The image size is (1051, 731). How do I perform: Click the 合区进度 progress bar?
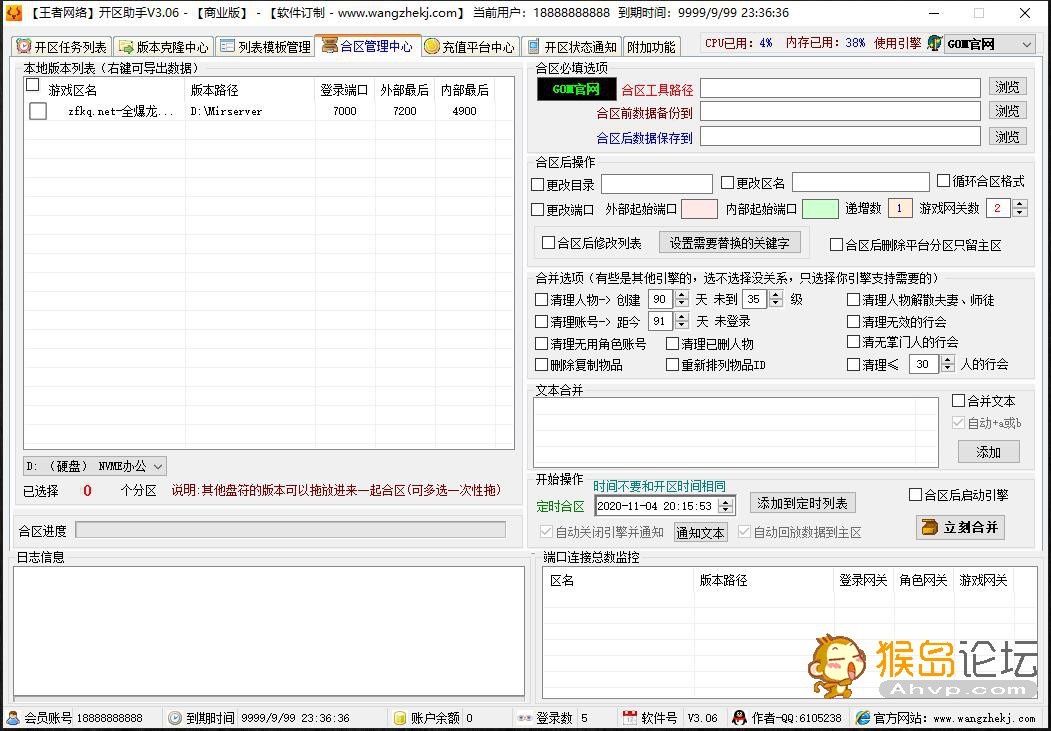pos(290,530)
